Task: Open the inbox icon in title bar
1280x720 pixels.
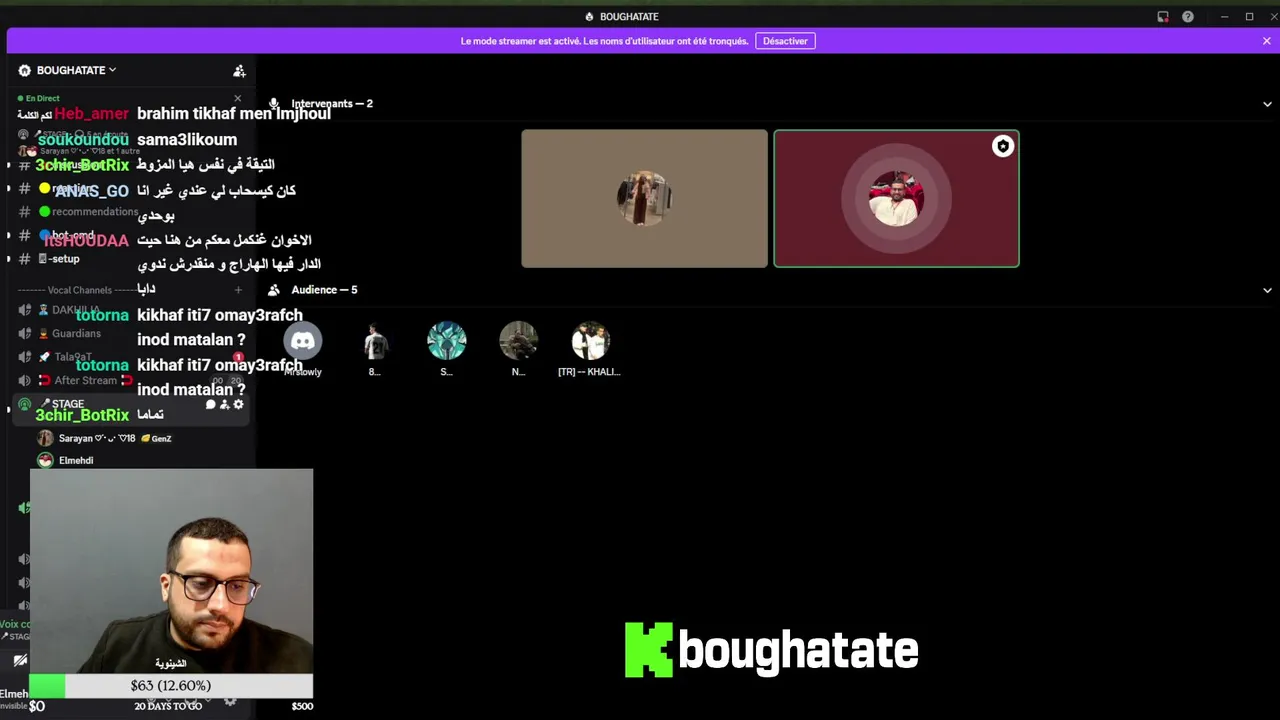Action: click(1163, 17)
